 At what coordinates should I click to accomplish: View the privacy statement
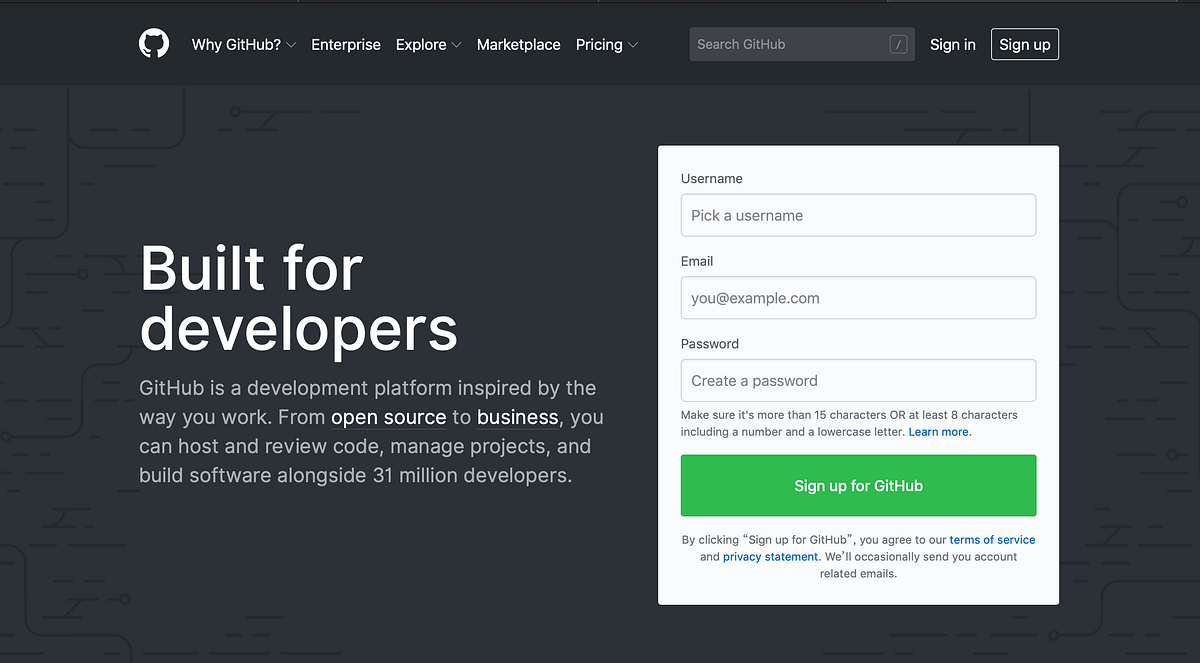(770, 556)
